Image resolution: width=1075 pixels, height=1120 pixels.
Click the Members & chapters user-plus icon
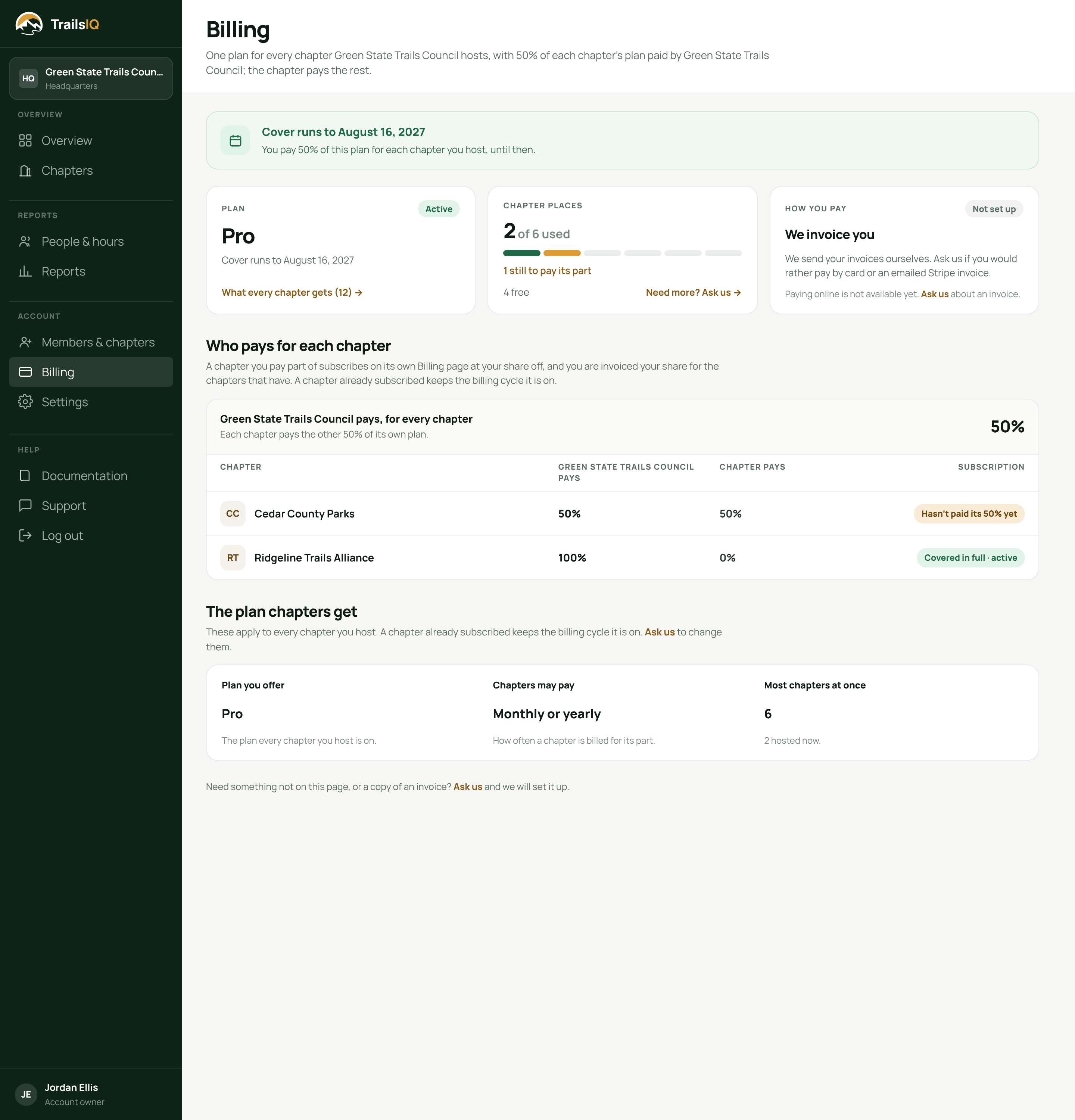coord(25,342)
